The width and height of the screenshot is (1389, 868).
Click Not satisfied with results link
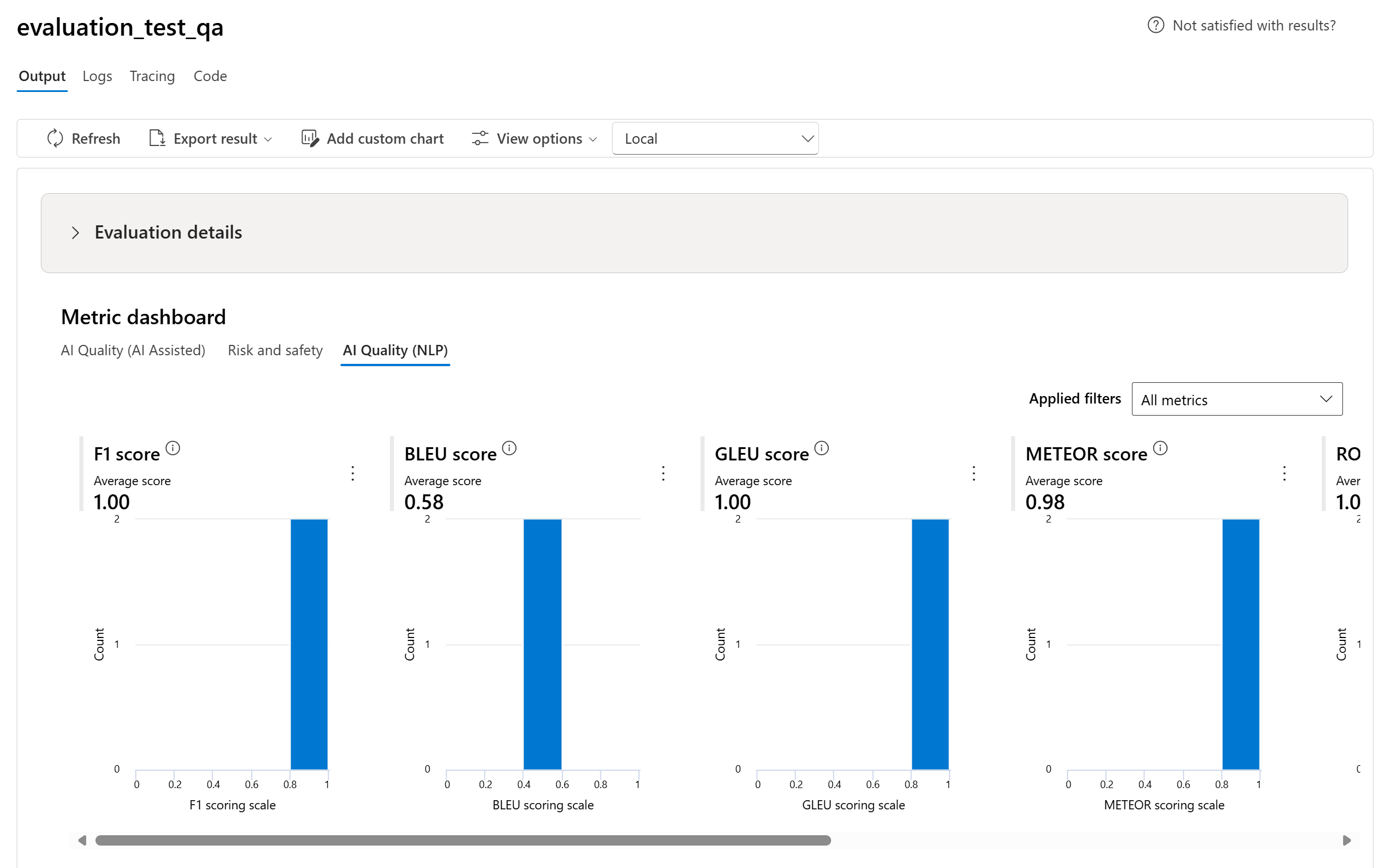click(x=1254, y=25)
